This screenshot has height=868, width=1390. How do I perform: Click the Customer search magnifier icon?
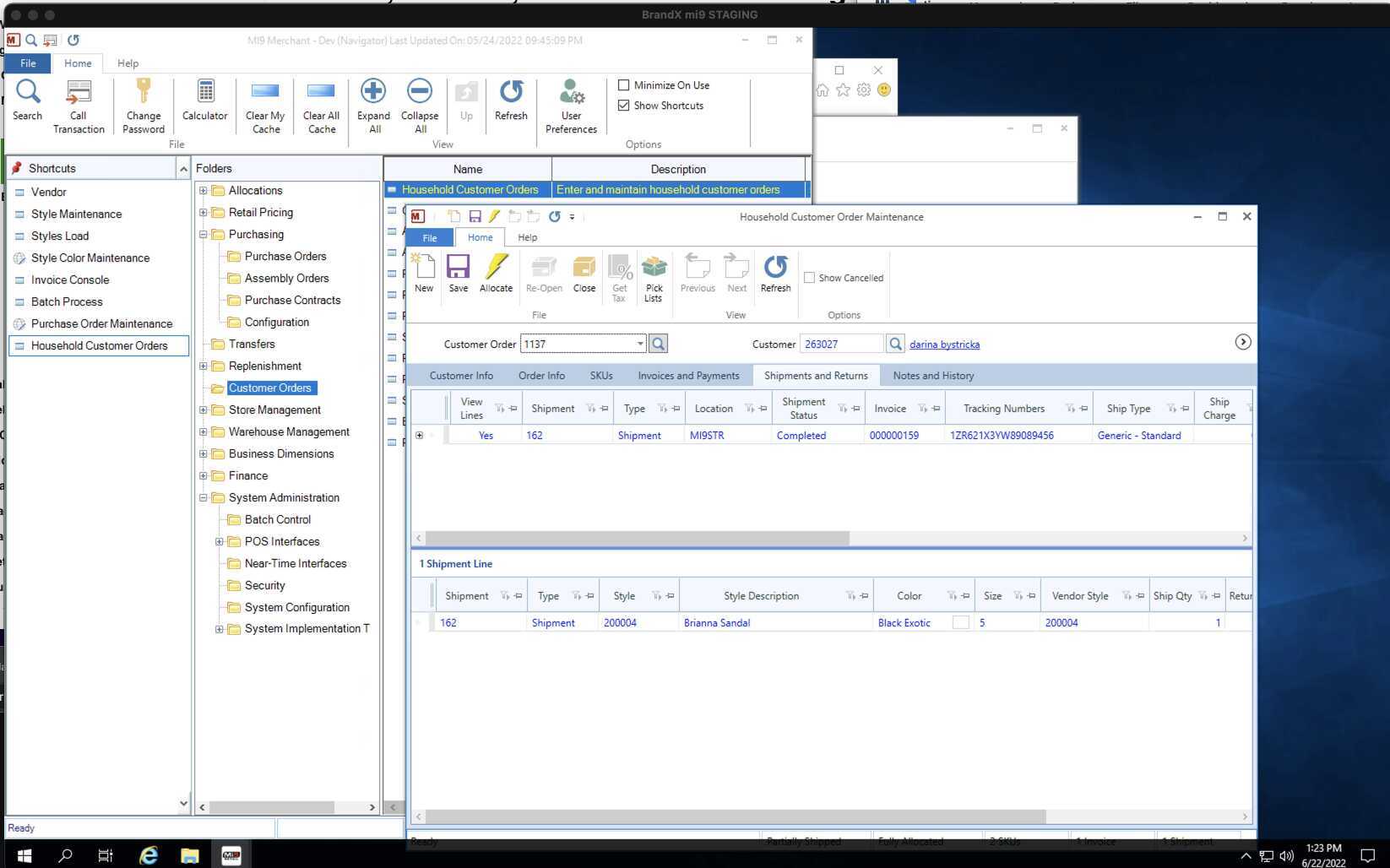pos(895,344)
